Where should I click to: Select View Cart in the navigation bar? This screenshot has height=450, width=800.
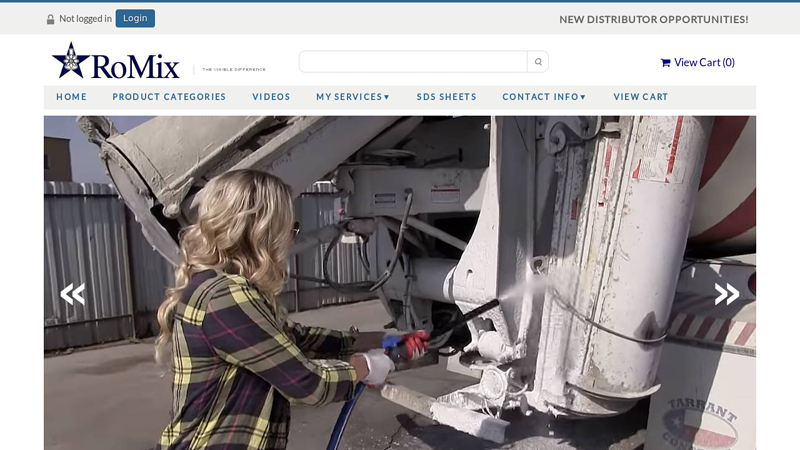640,97
